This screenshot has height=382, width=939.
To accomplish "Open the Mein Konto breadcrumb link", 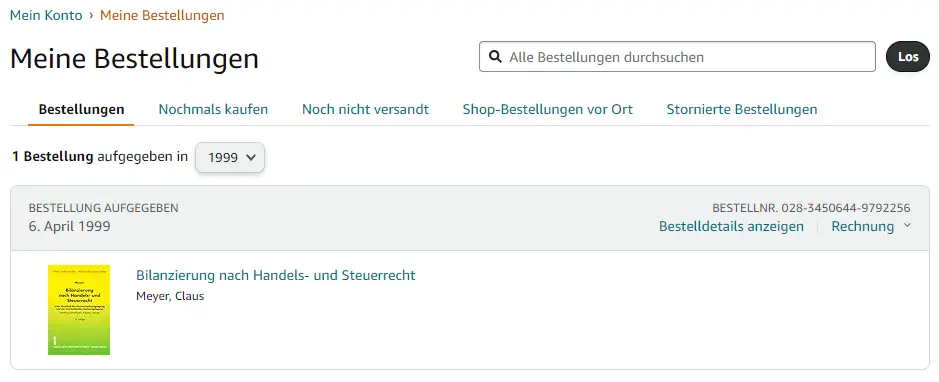I will click(46, 16).
